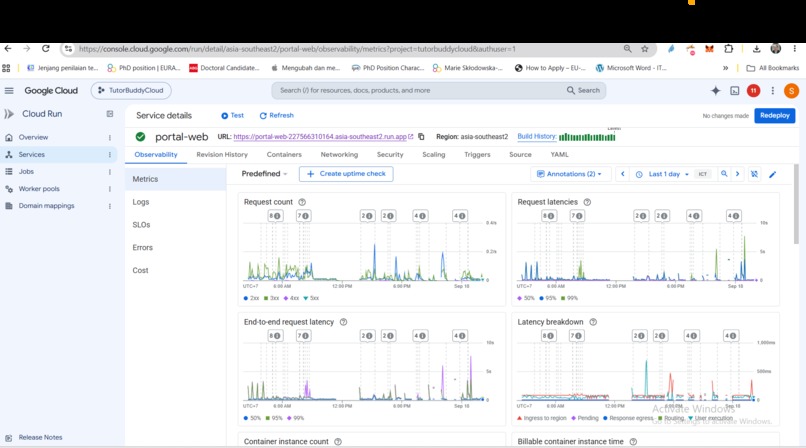The image size is (806, 448).
Task: Click the Create uptime check button
Action: (346, 174)
